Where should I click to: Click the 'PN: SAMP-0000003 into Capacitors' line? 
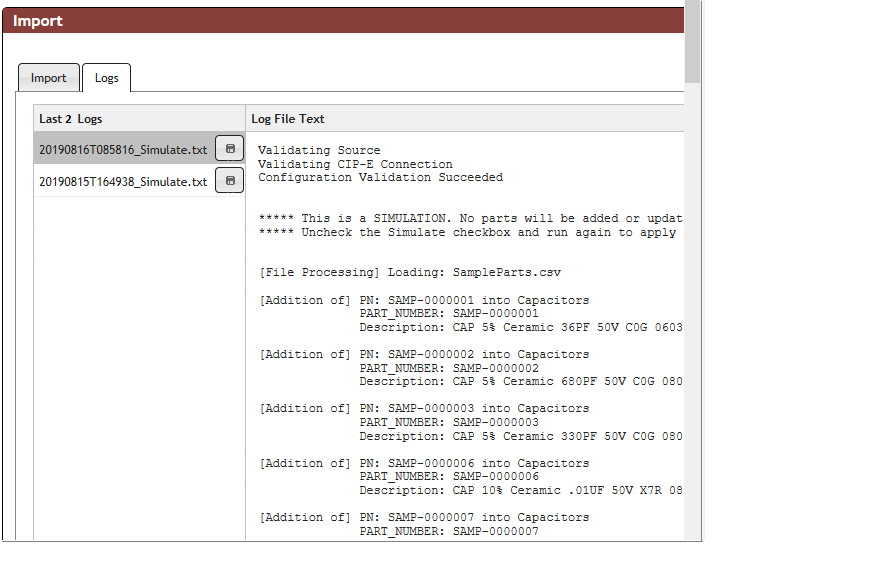[424, 409]
